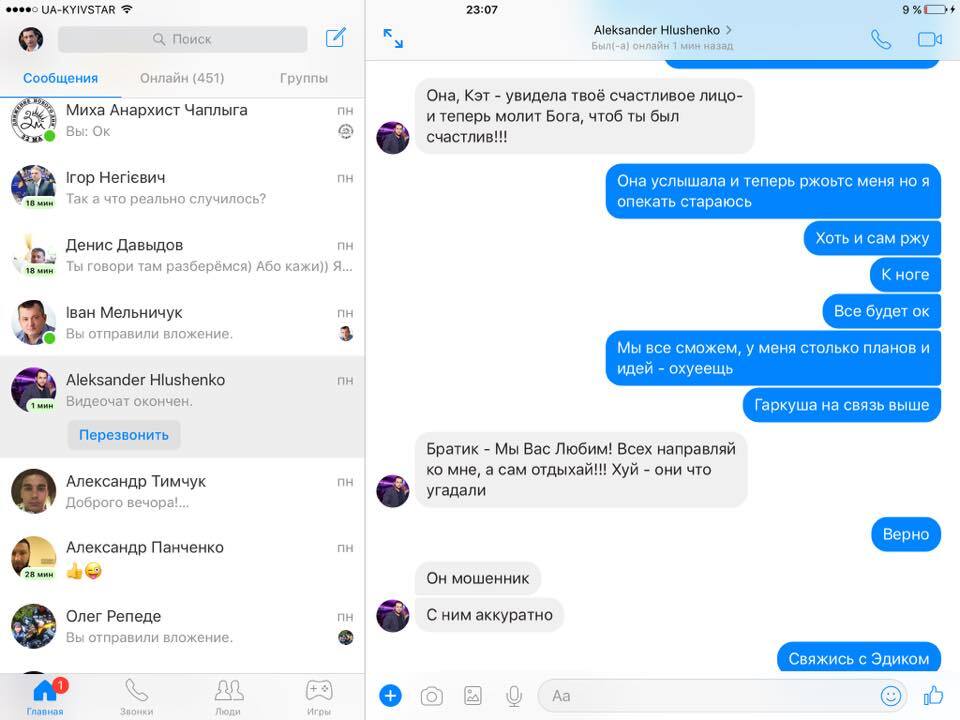Open the camera in the message bar

coord(431,695)
